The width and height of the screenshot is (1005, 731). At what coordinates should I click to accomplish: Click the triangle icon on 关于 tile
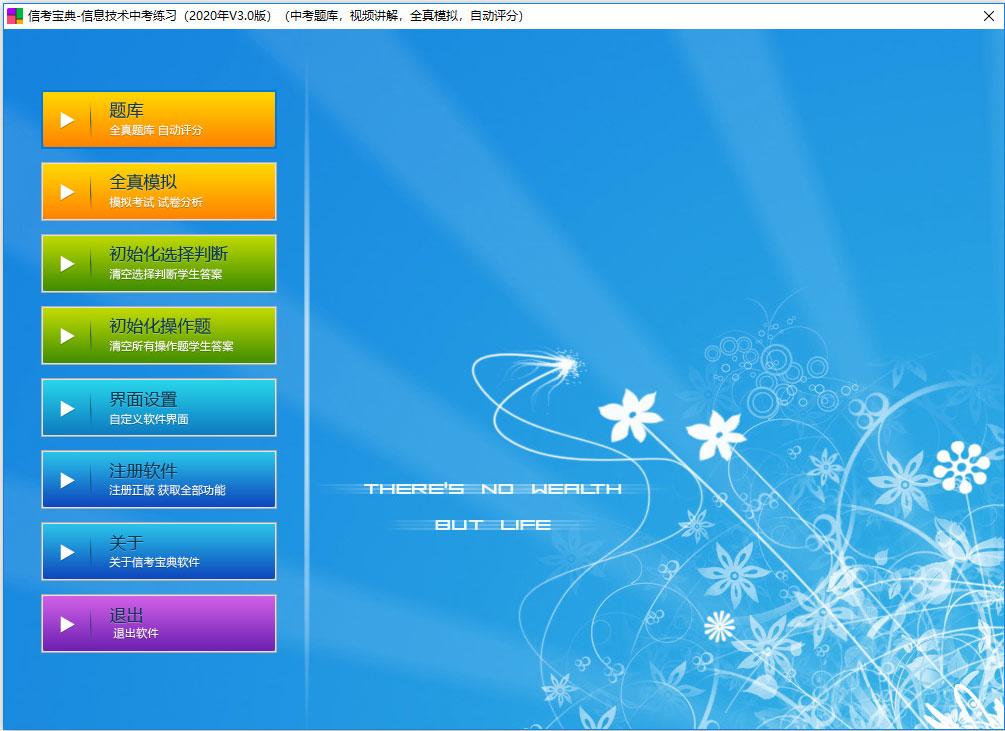(67, 552)
